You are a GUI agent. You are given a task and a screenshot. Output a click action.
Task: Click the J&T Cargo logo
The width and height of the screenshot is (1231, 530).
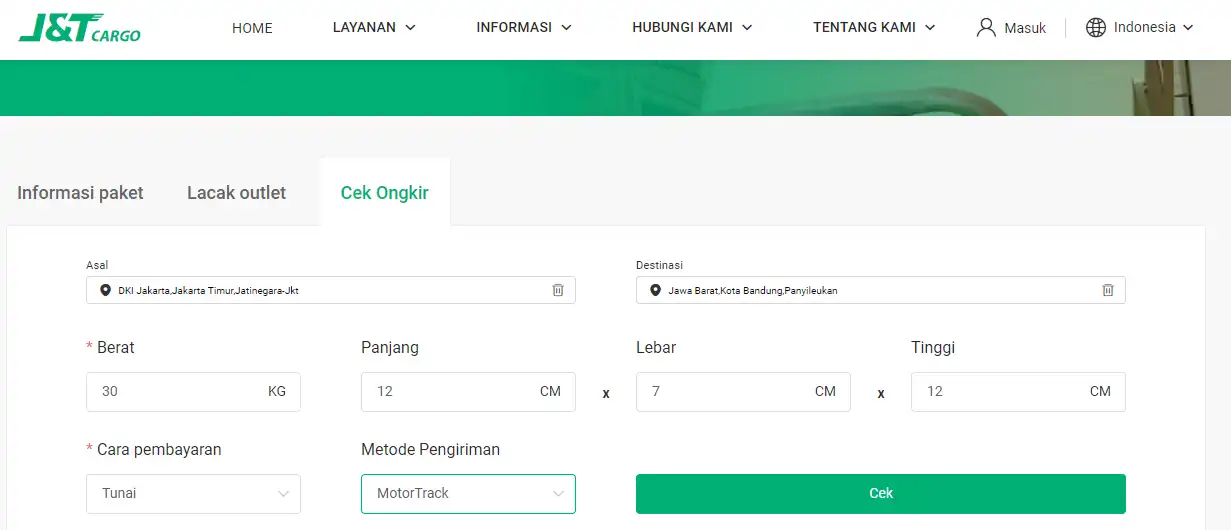tap(80, 27)
